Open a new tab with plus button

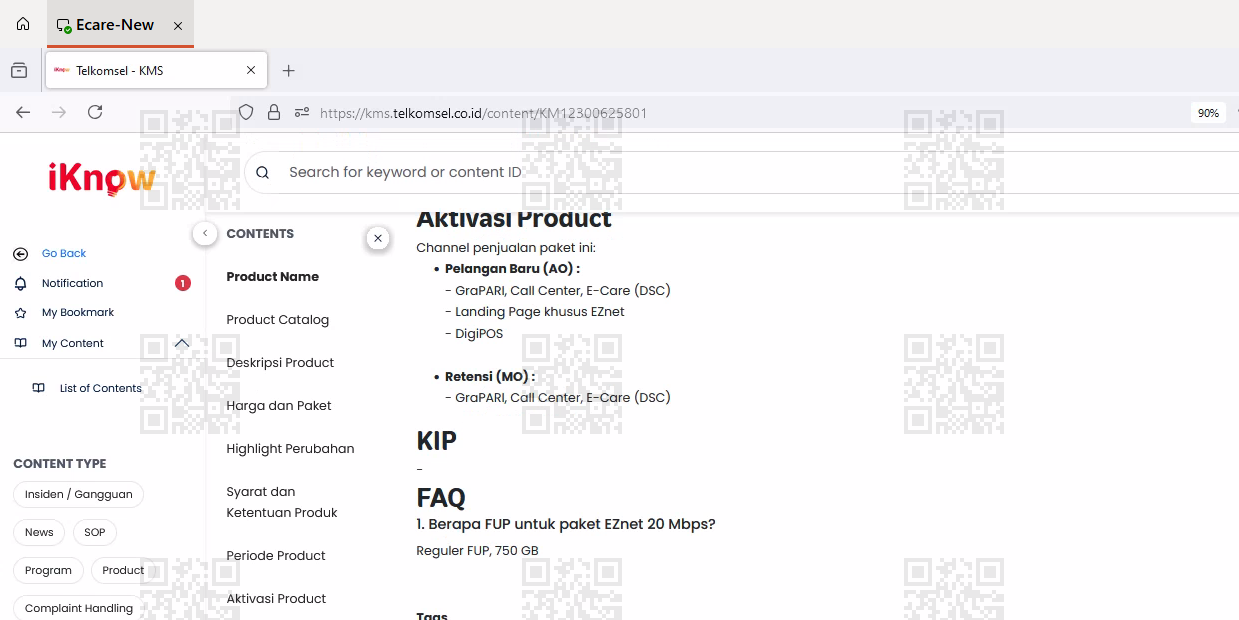click(x=289, y=70)
